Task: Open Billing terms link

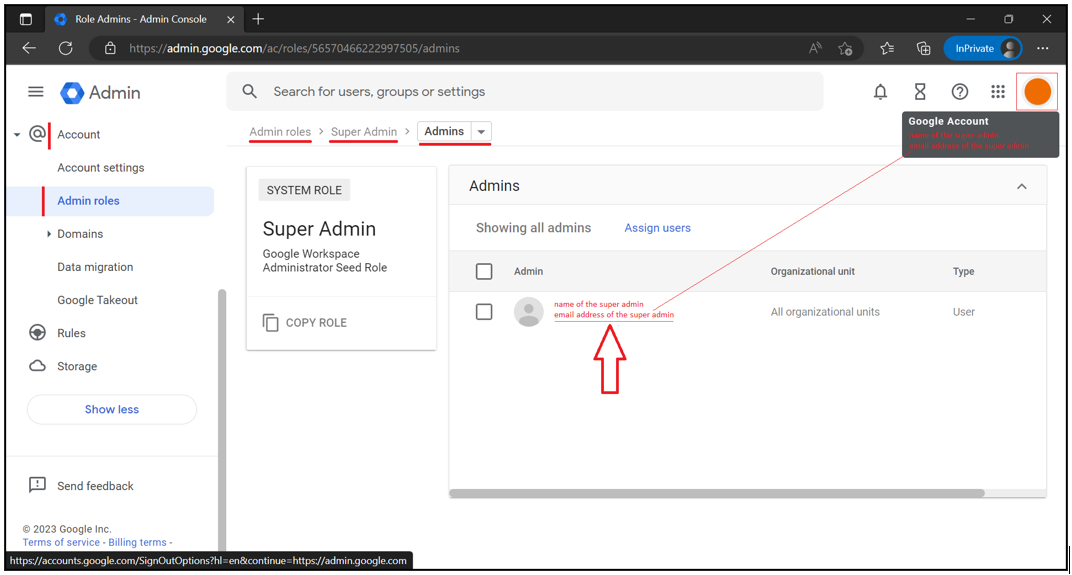Action: point(137,542)
